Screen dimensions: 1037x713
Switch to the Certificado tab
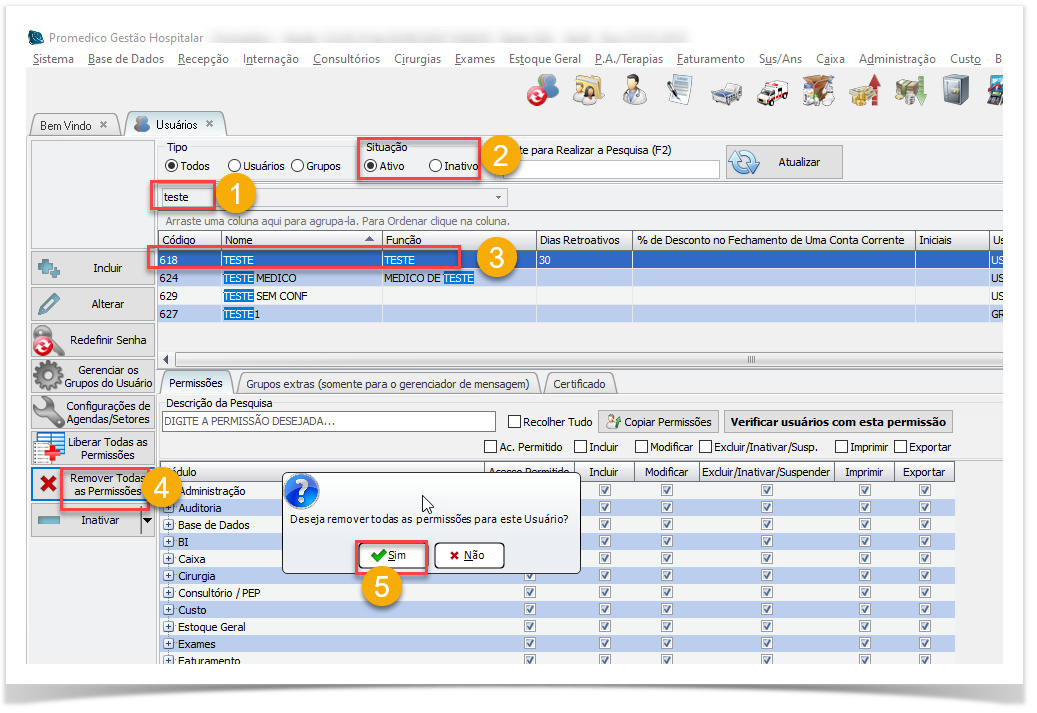(x=578, y=383)
